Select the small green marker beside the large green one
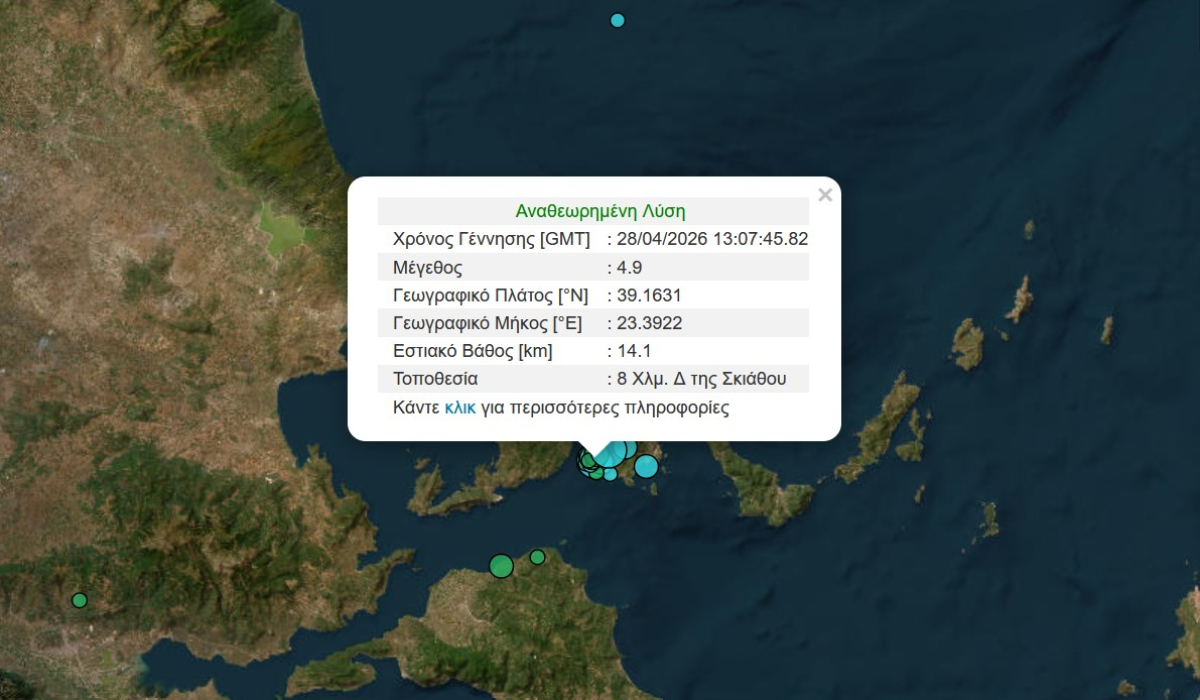Image resolution: width=1200 pixels, height=700 pixels. [537, 557]
